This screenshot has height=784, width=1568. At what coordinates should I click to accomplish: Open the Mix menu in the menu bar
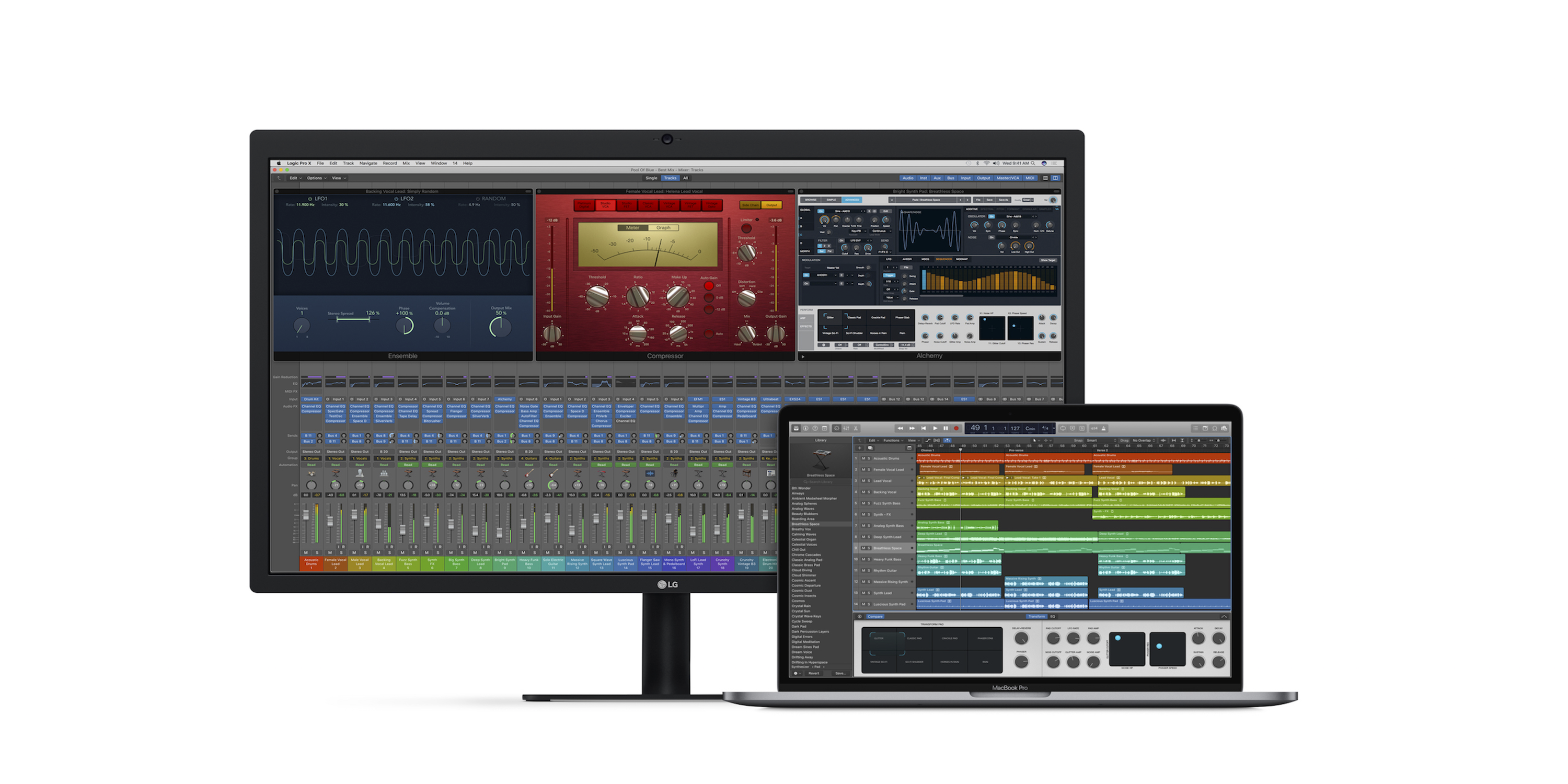tap(406, 163)
